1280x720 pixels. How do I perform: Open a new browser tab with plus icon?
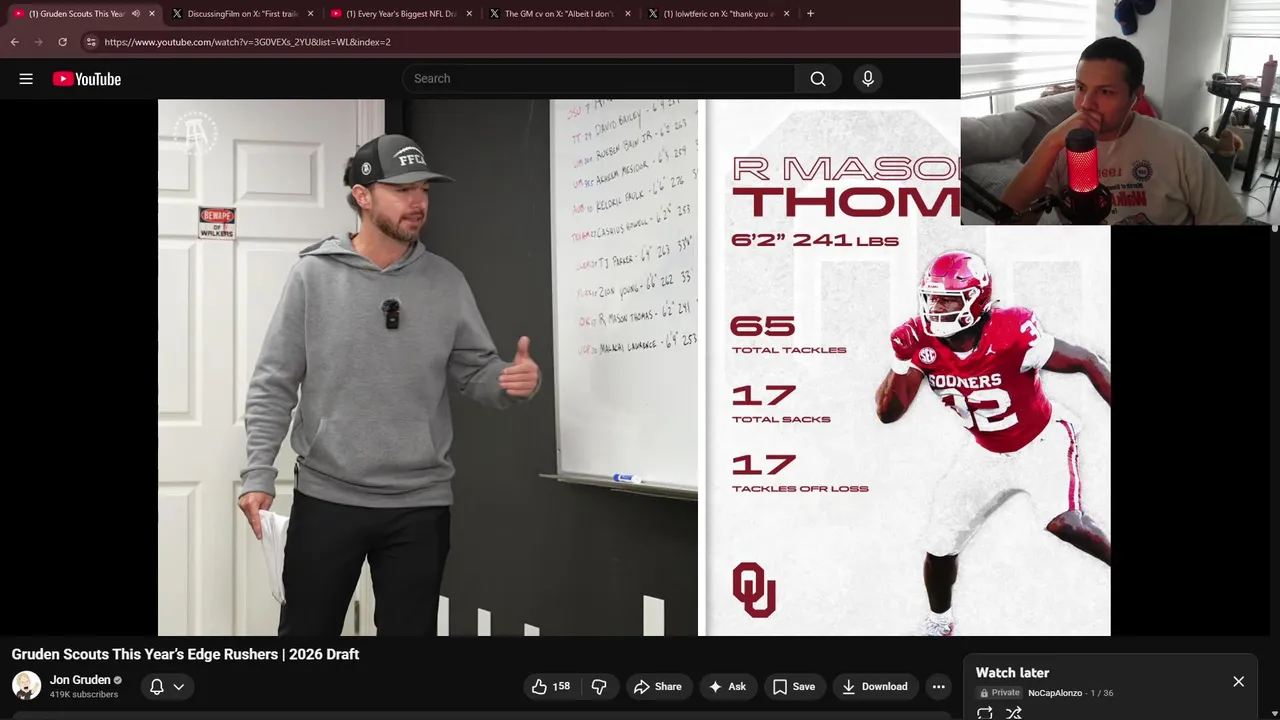pos(810,14)
